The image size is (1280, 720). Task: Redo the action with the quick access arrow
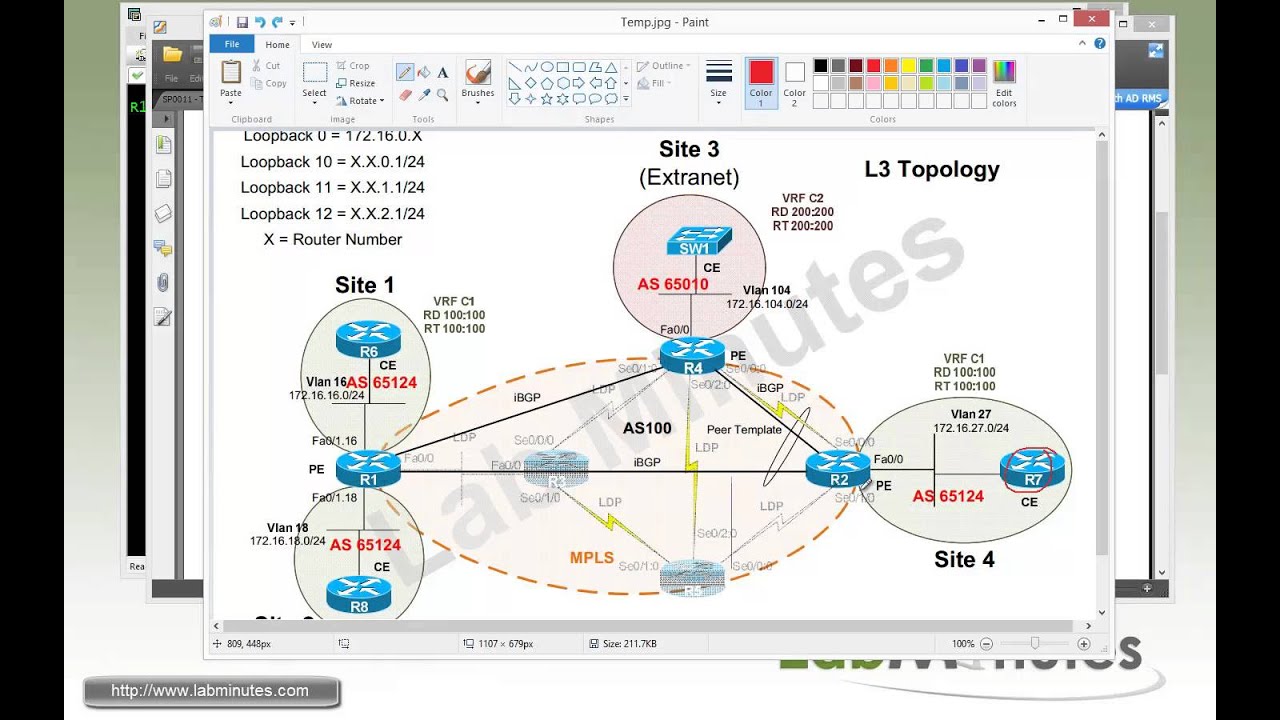coord(277,22)
